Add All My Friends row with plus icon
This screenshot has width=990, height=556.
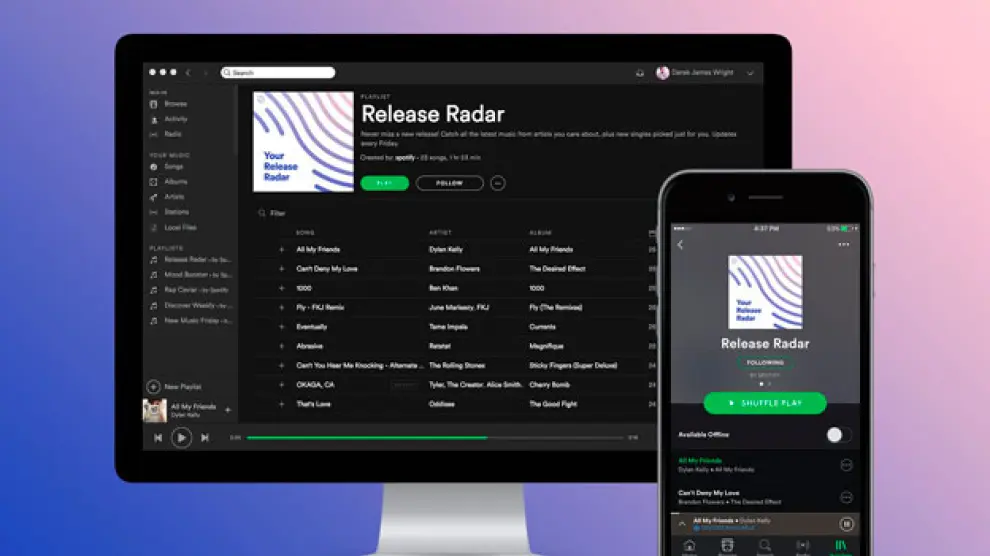click(x=282, y=250)
